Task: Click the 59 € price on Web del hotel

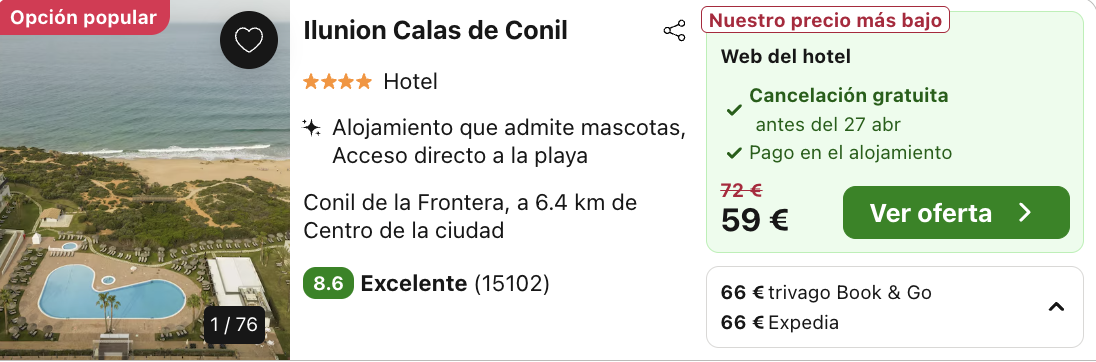Action: [755, 220]
